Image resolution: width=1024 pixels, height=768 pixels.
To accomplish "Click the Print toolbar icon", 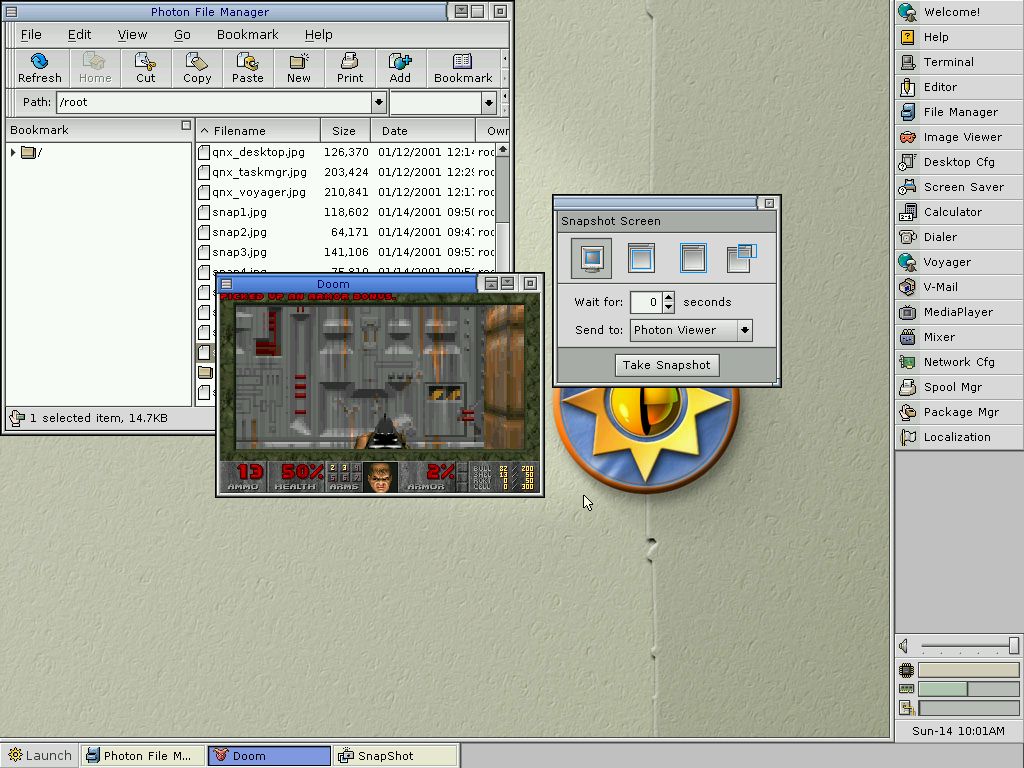I will pos(350,67).
